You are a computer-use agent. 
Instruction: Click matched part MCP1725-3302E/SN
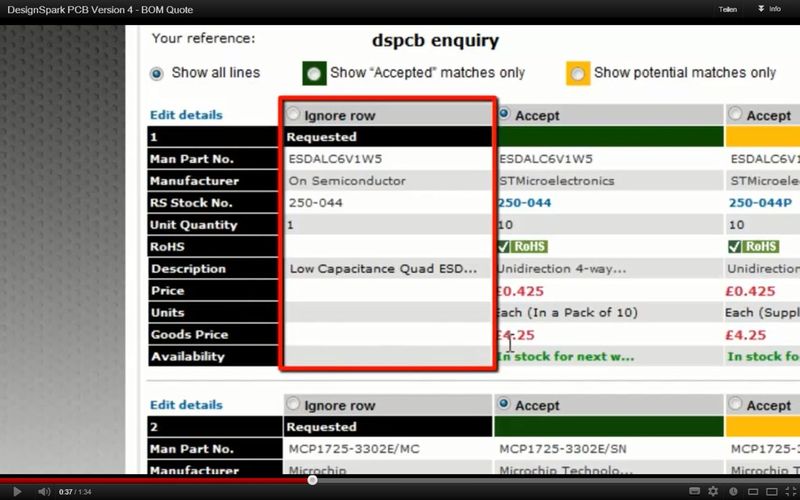coord(563,449)
